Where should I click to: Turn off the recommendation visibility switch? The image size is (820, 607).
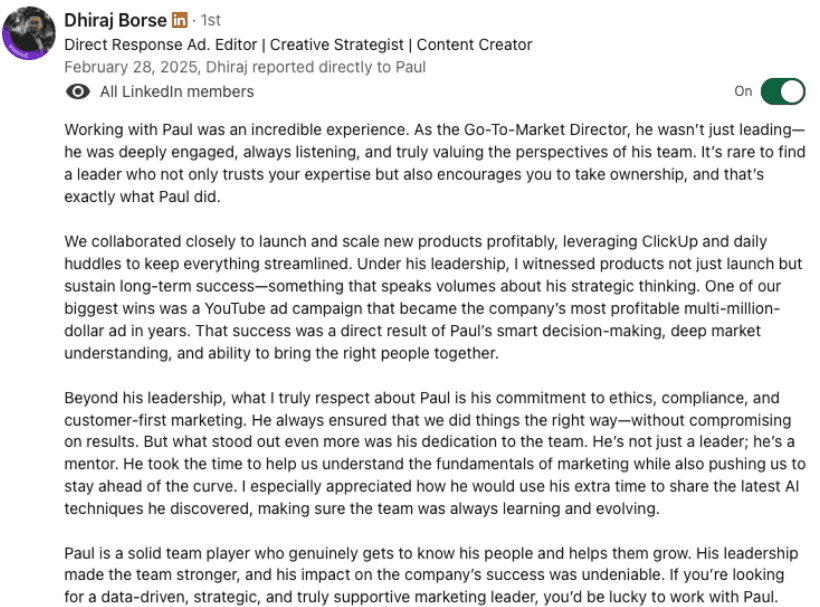click(782, 91)
